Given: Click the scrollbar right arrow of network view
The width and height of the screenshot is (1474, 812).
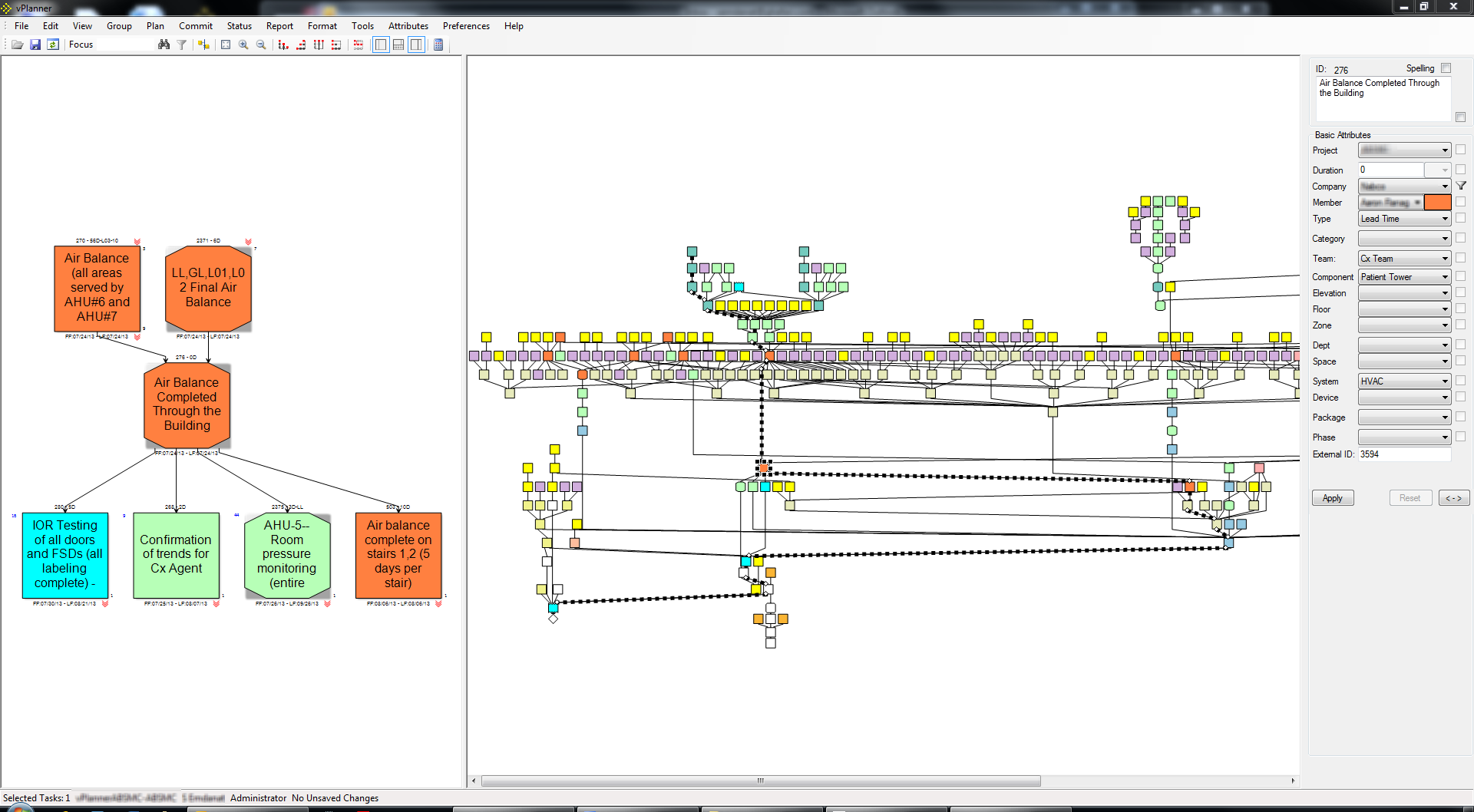Looking at the screenshot, I should point(1293,781).
